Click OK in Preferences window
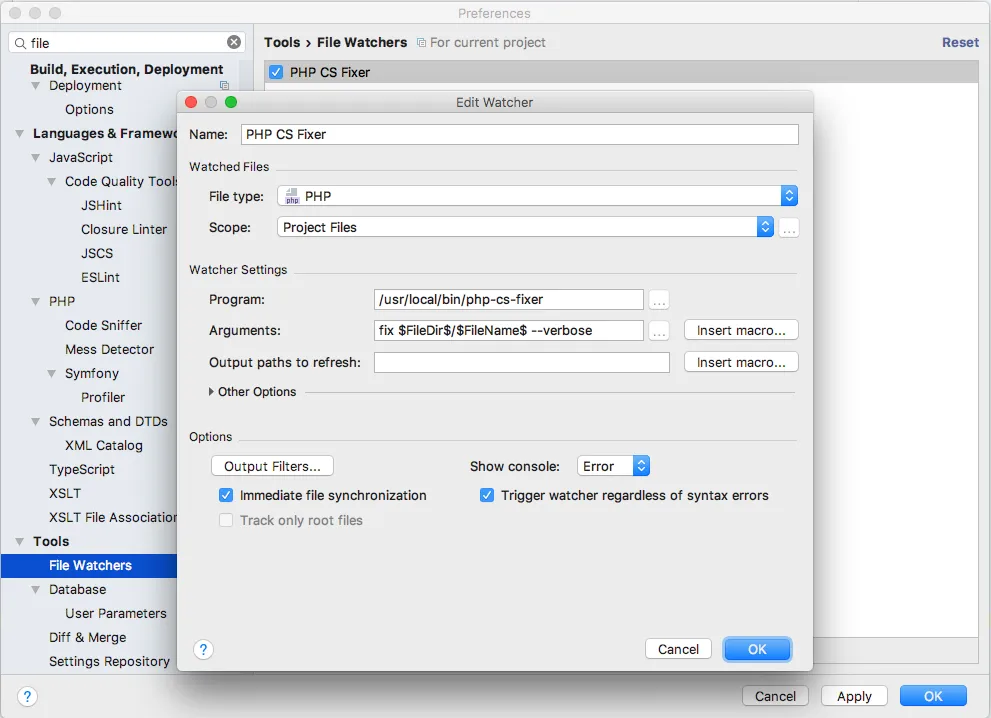This screenshot has width=991, height=718. pyautogui.click(x=933, y=696)
